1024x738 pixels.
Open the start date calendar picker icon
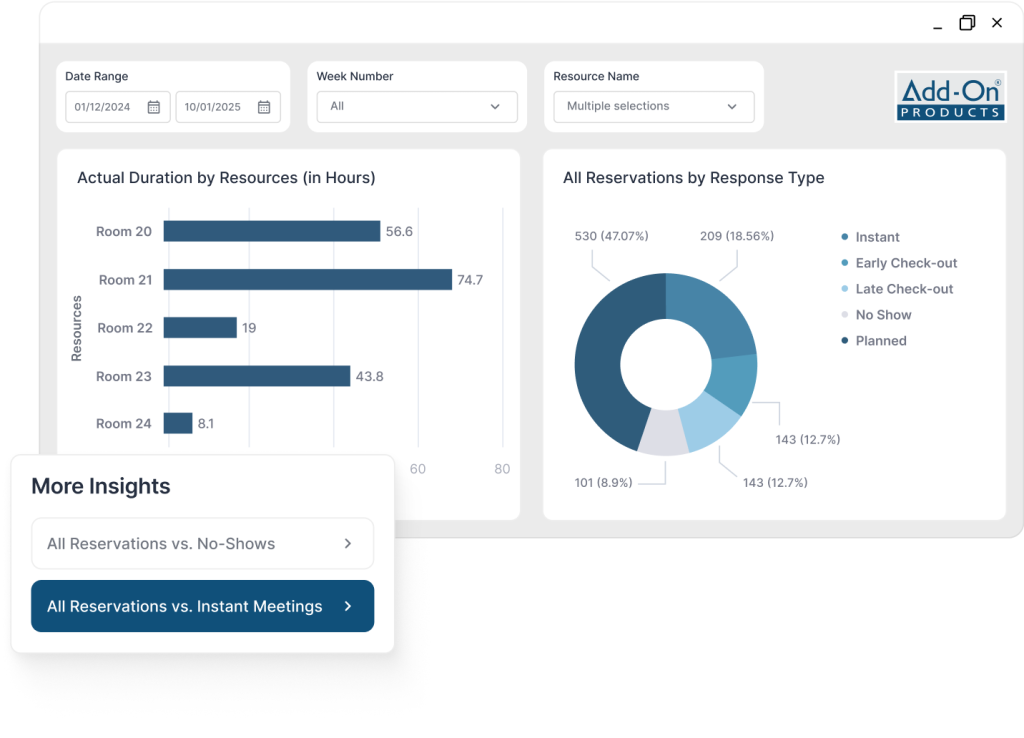click(x=154, y=107)
